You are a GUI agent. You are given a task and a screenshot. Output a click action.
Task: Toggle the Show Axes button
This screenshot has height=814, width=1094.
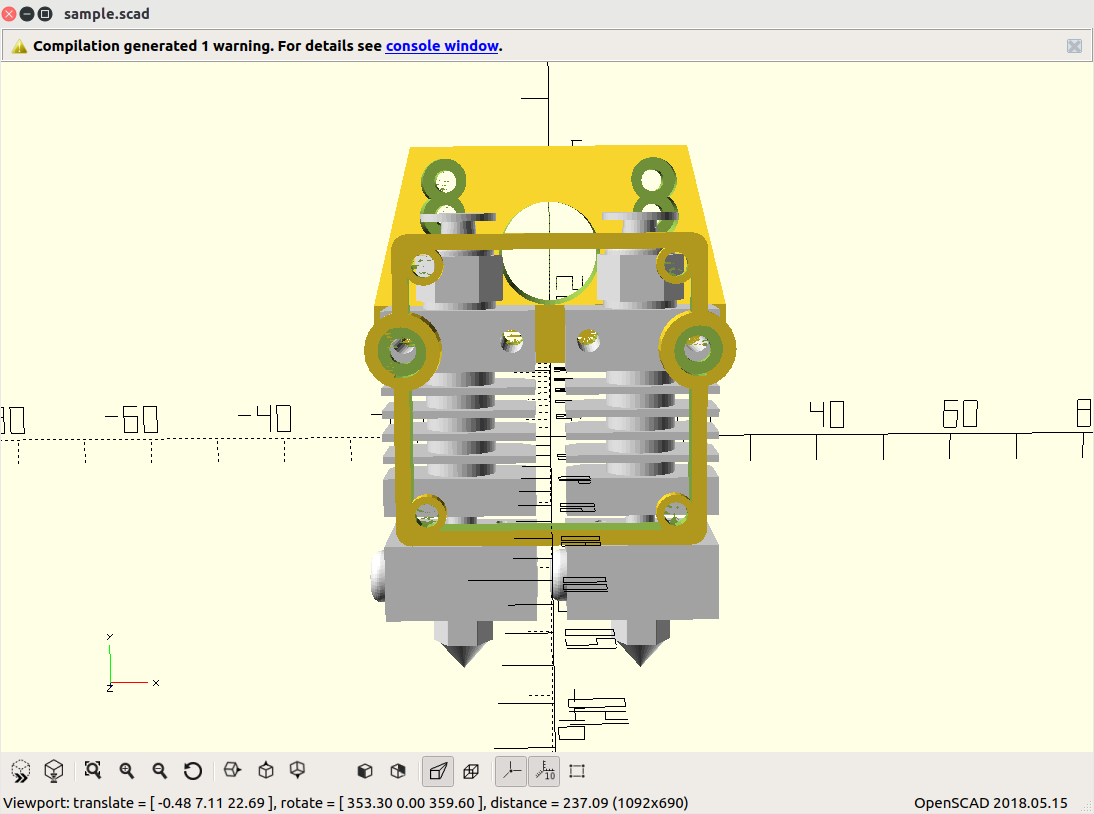[x=511, y=771]
